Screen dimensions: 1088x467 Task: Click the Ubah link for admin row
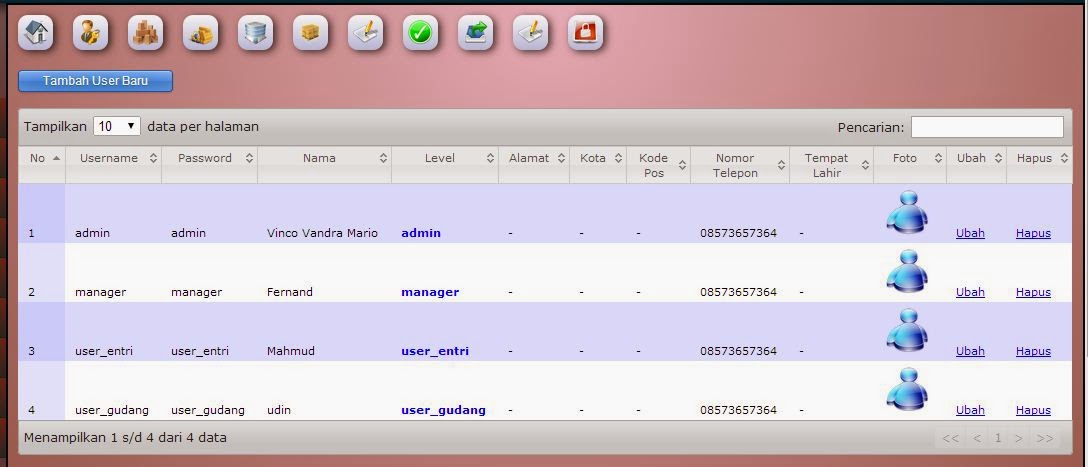970,233
